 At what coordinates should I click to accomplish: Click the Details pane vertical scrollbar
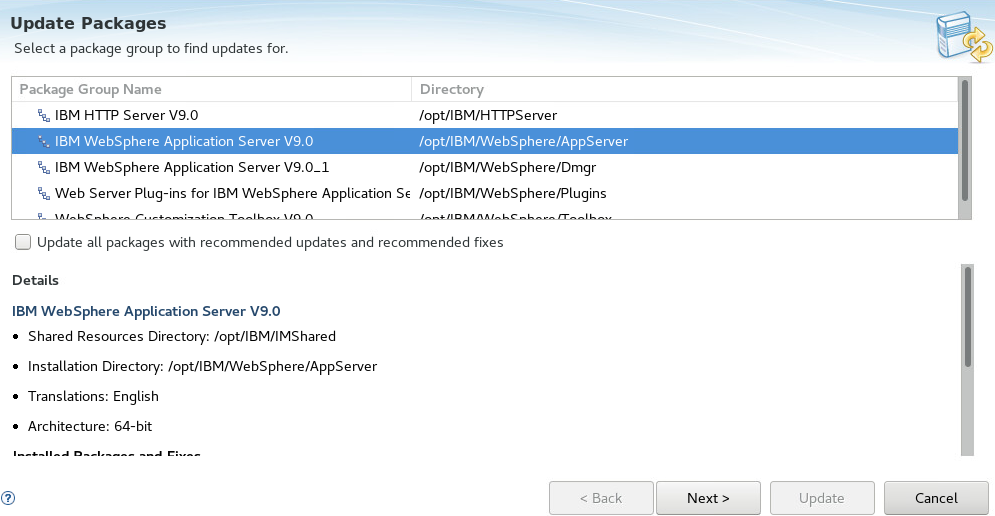(967, 360)
